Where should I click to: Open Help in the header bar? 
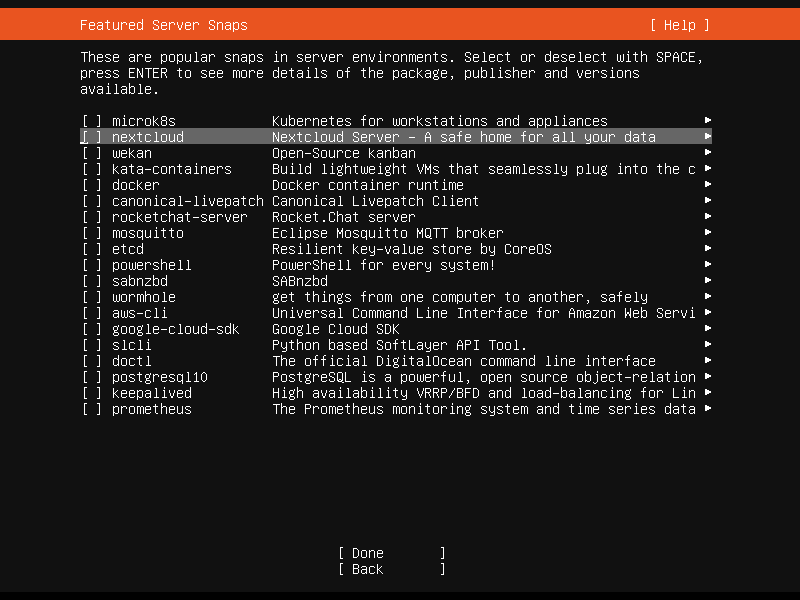pos(679,25)
